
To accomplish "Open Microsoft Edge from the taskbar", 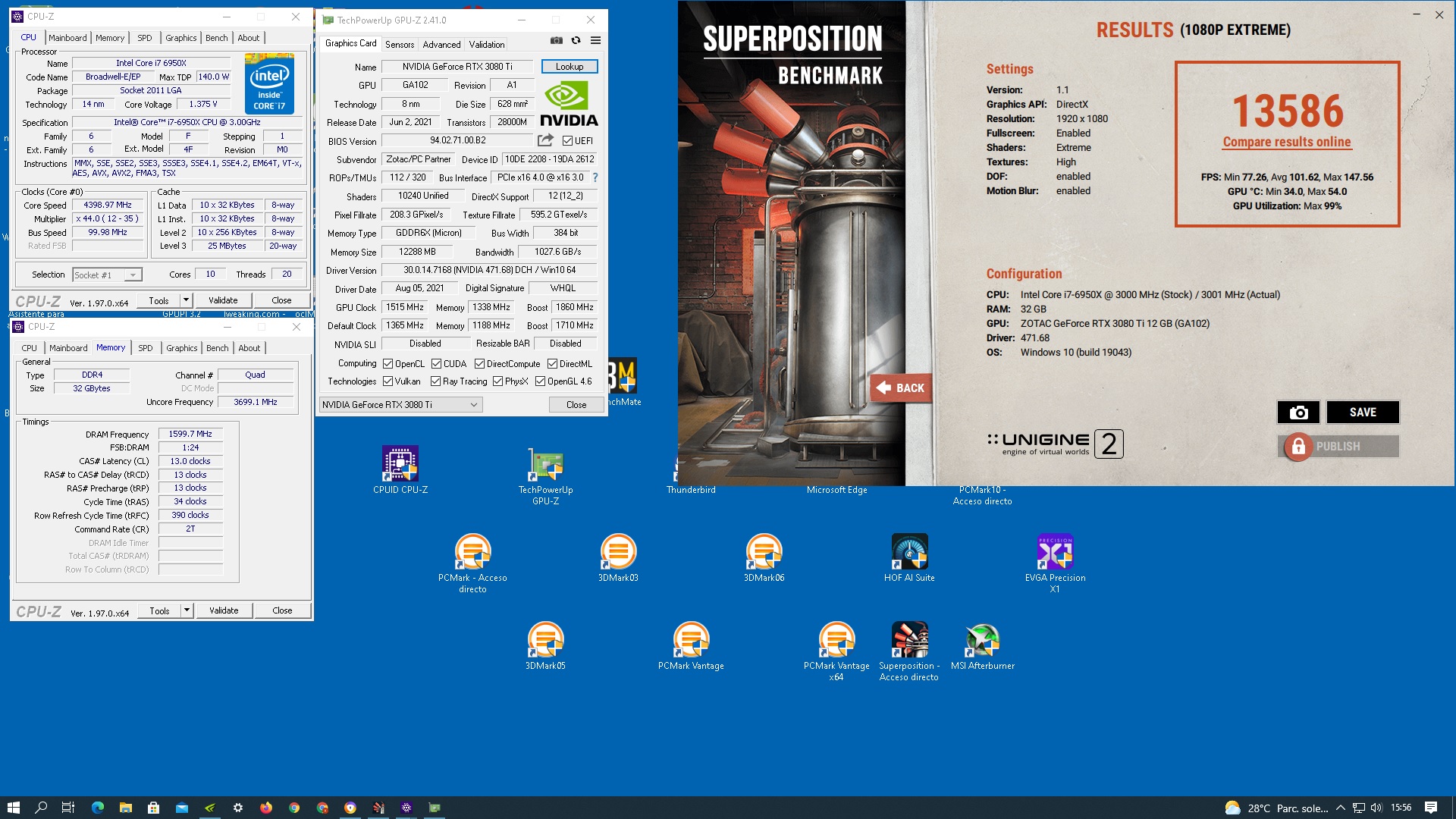I will point(98,808).
